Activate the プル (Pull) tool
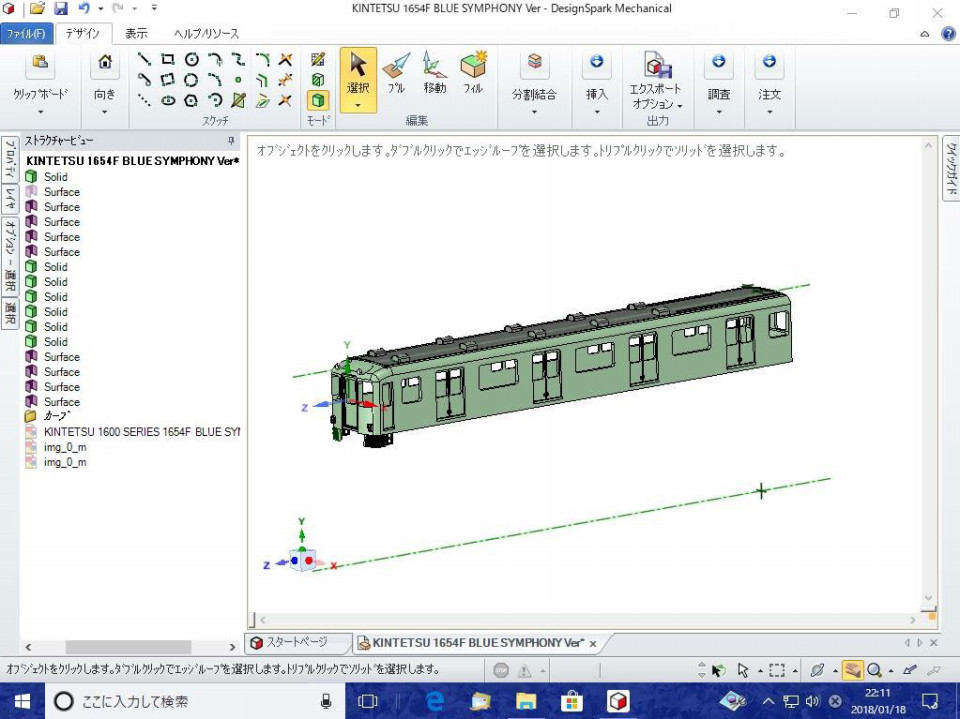 pos(396,73)
